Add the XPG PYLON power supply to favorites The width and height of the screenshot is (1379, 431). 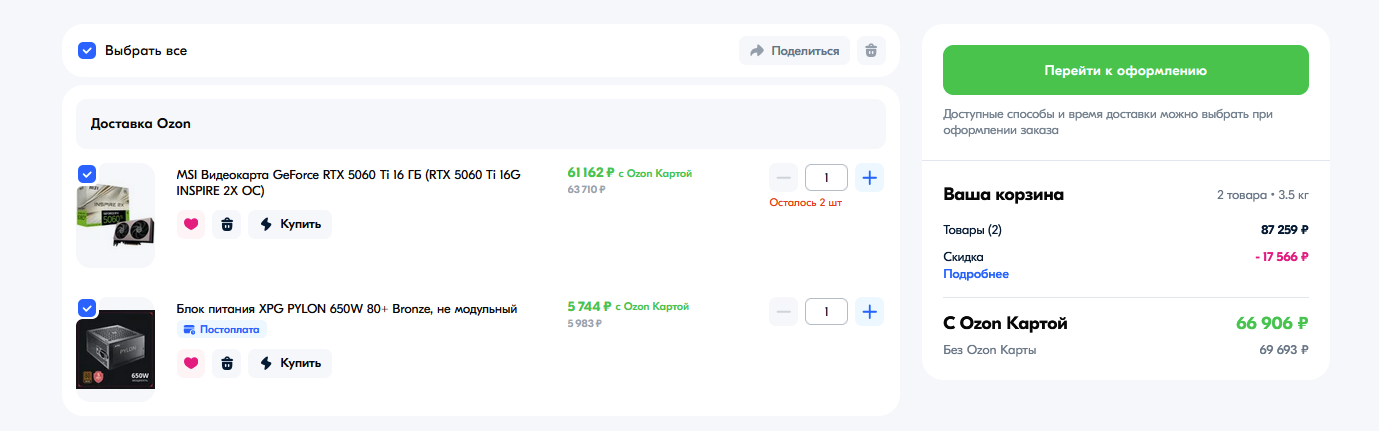191,363
